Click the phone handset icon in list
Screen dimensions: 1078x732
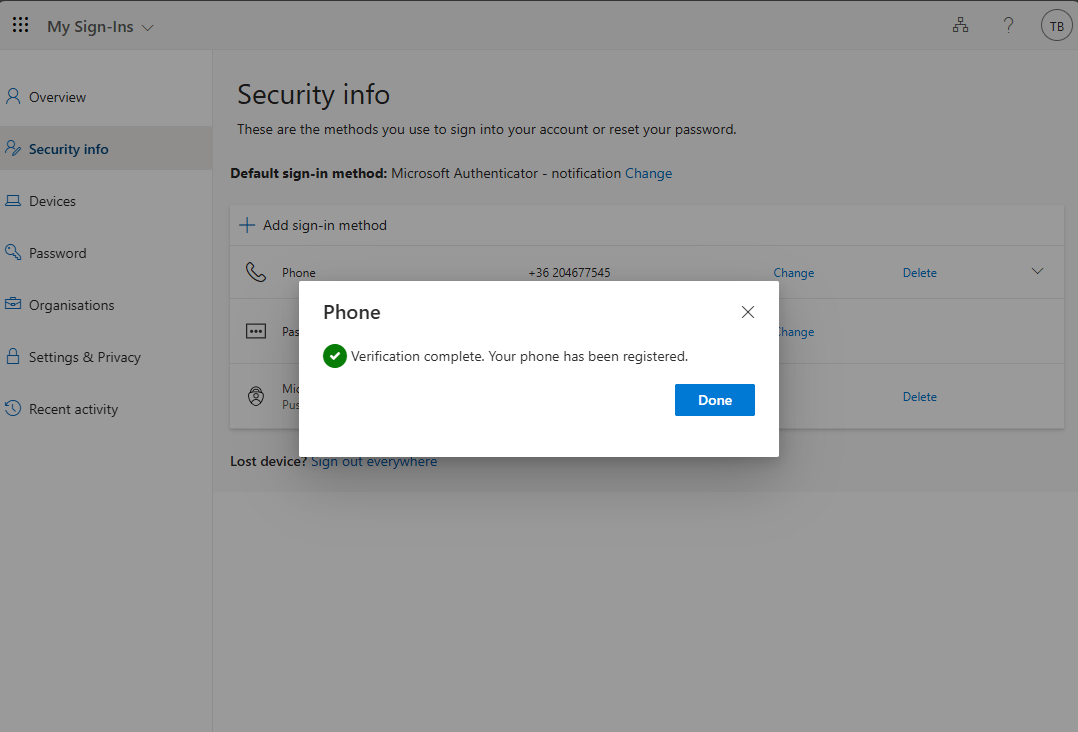pos(256,272)
